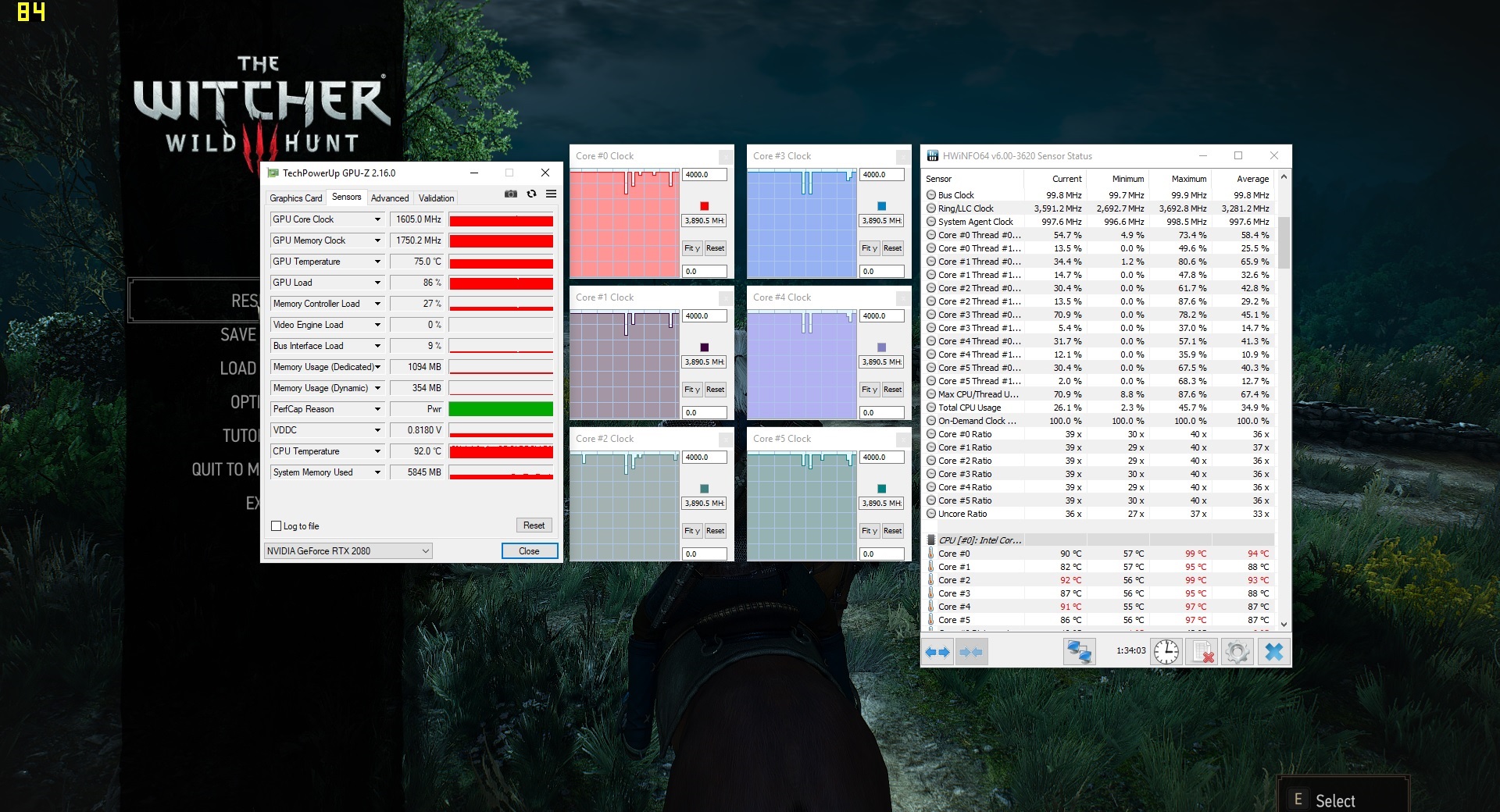Click the HWiNFO clock icon next to elapsed time
1500x812 pixels.
pos(1166,651)
